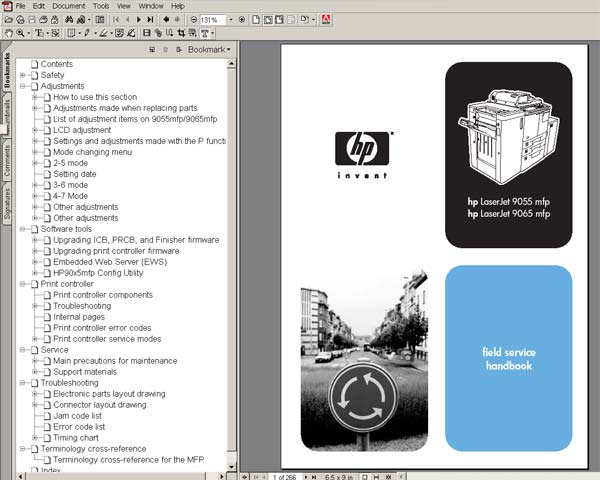
Task: Open the zoom percentage dropdown arrow
Action: point(231,20)
